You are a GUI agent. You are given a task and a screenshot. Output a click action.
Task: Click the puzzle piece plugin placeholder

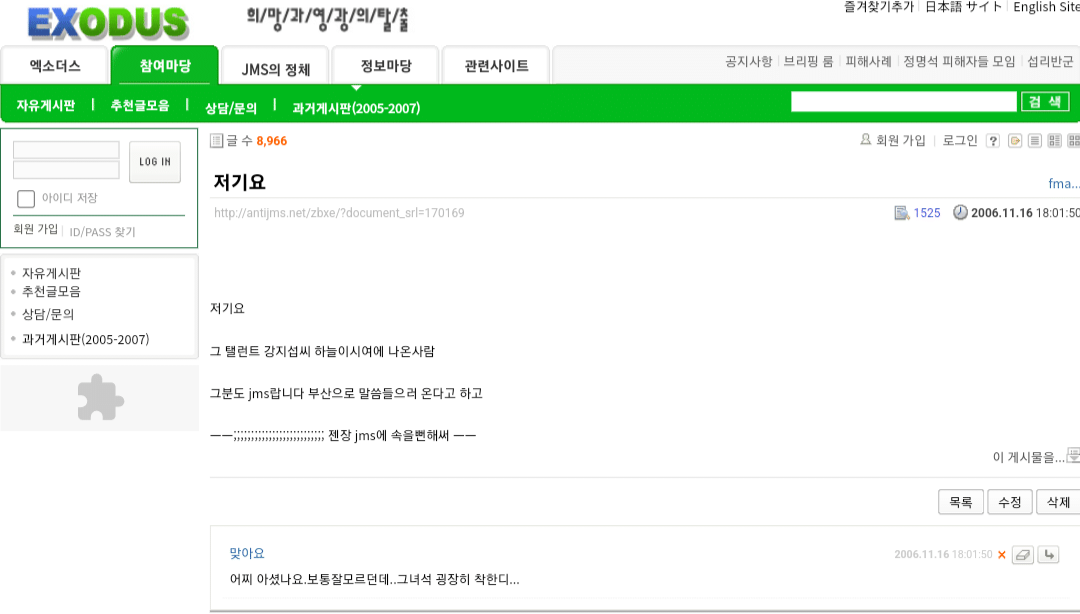point(101,398)
